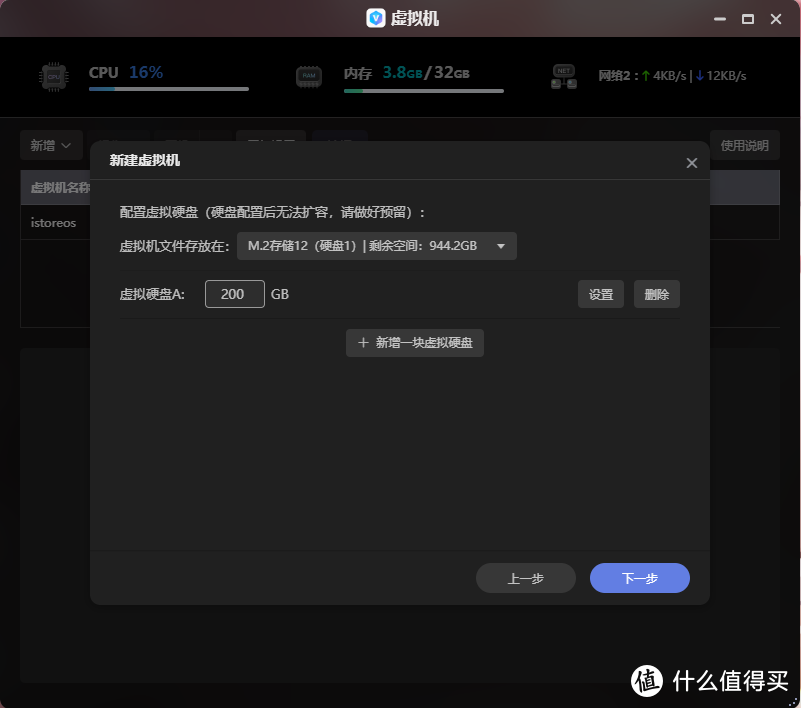The image size is (801, 708).
Task: Click the chevron on the disk storage selector
Action: (501, 245)
